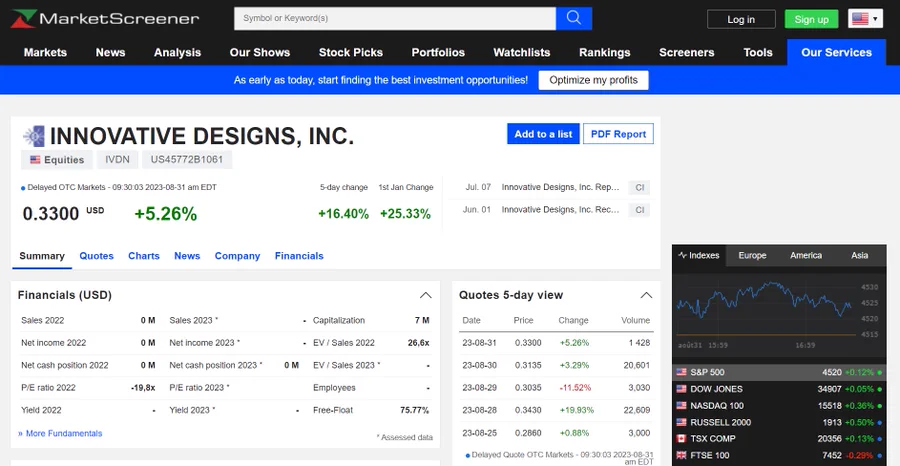Open the News navigation menu

point(110,52)
